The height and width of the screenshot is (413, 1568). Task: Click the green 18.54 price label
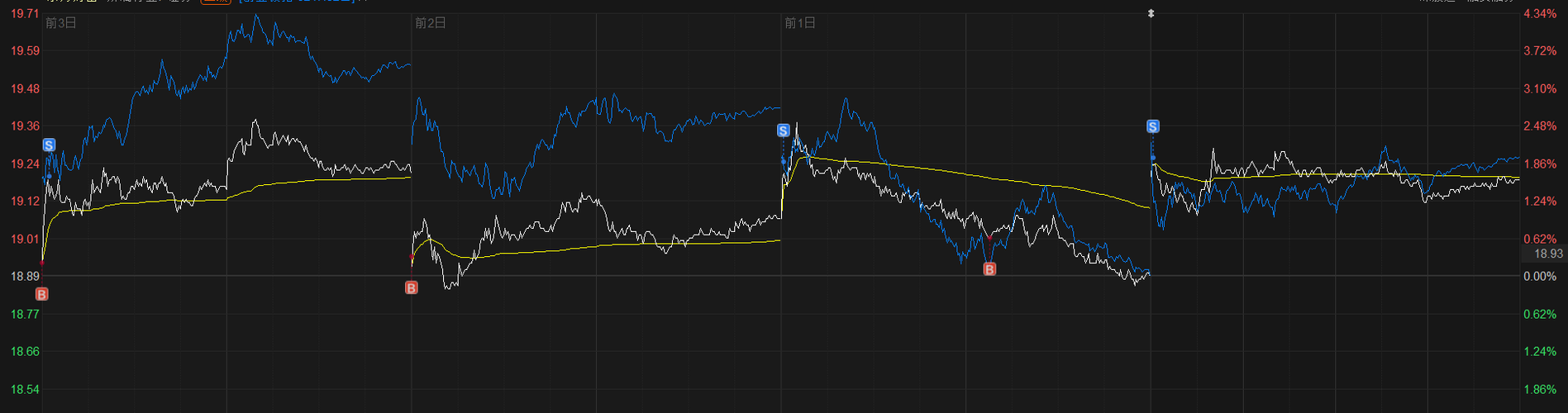25,389
